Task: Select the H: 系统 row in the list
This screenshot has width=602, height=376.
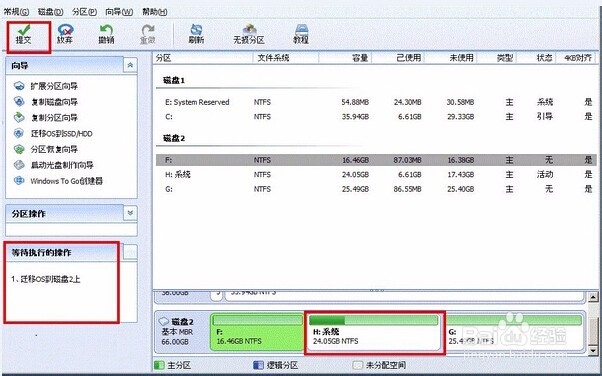Action: (x=376, y=174)
